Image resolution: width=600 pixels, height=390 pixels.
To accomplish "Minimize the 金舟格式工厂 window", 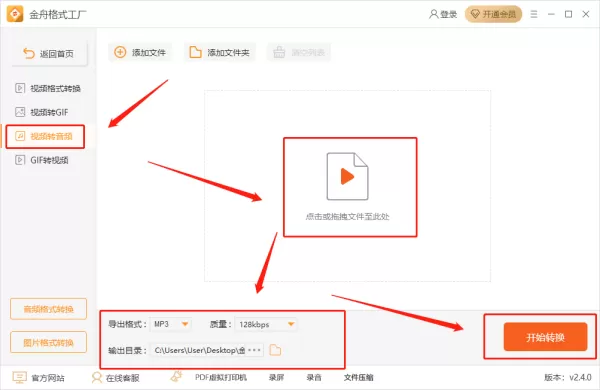I will point(551,14).
